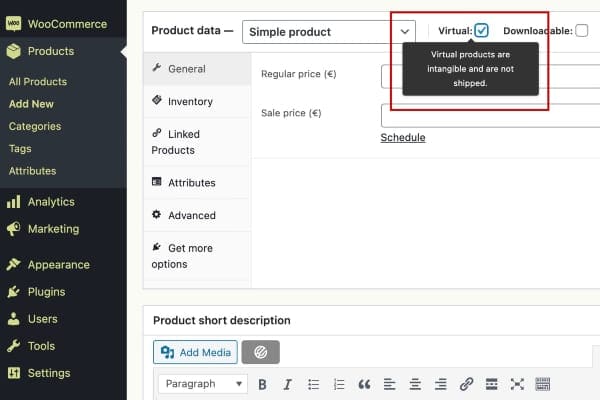
Task: Open the Simple product type dropdown
Action: click(x=329, y=31)
